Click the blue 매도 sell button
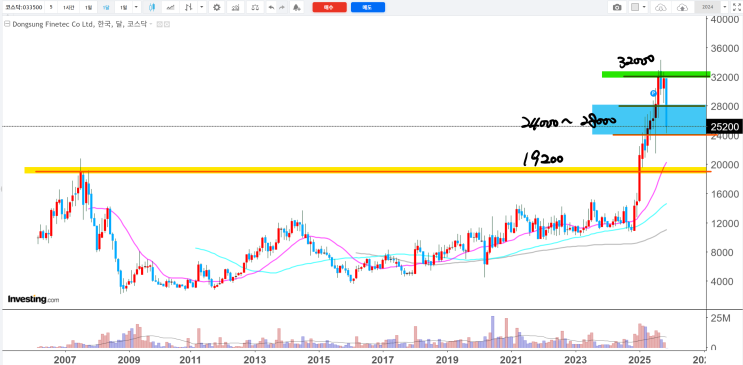This screenshot has width=743, height=365. coord(368,8)
